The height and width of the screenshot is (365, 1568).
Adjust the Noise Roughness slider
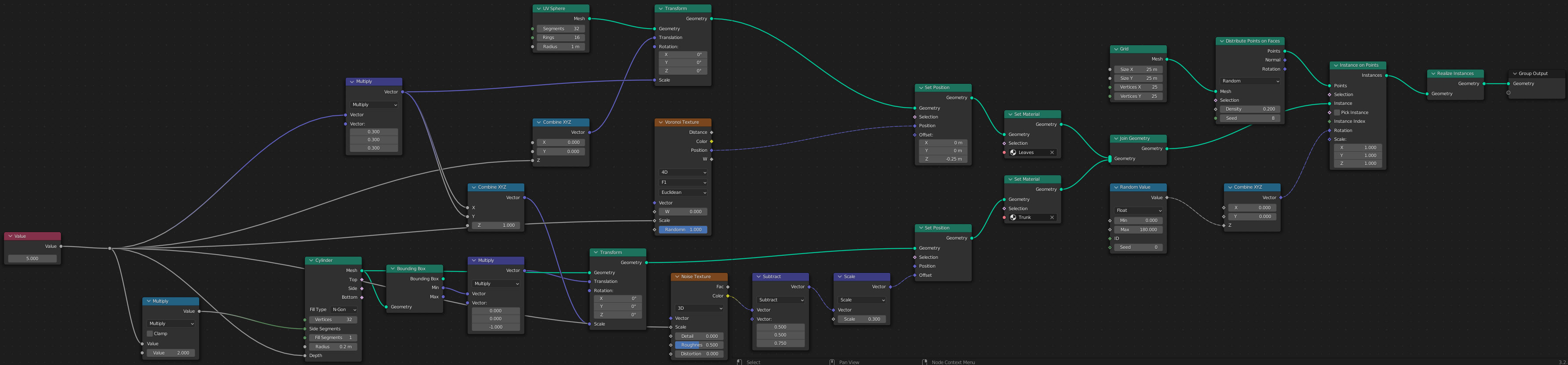699,345
